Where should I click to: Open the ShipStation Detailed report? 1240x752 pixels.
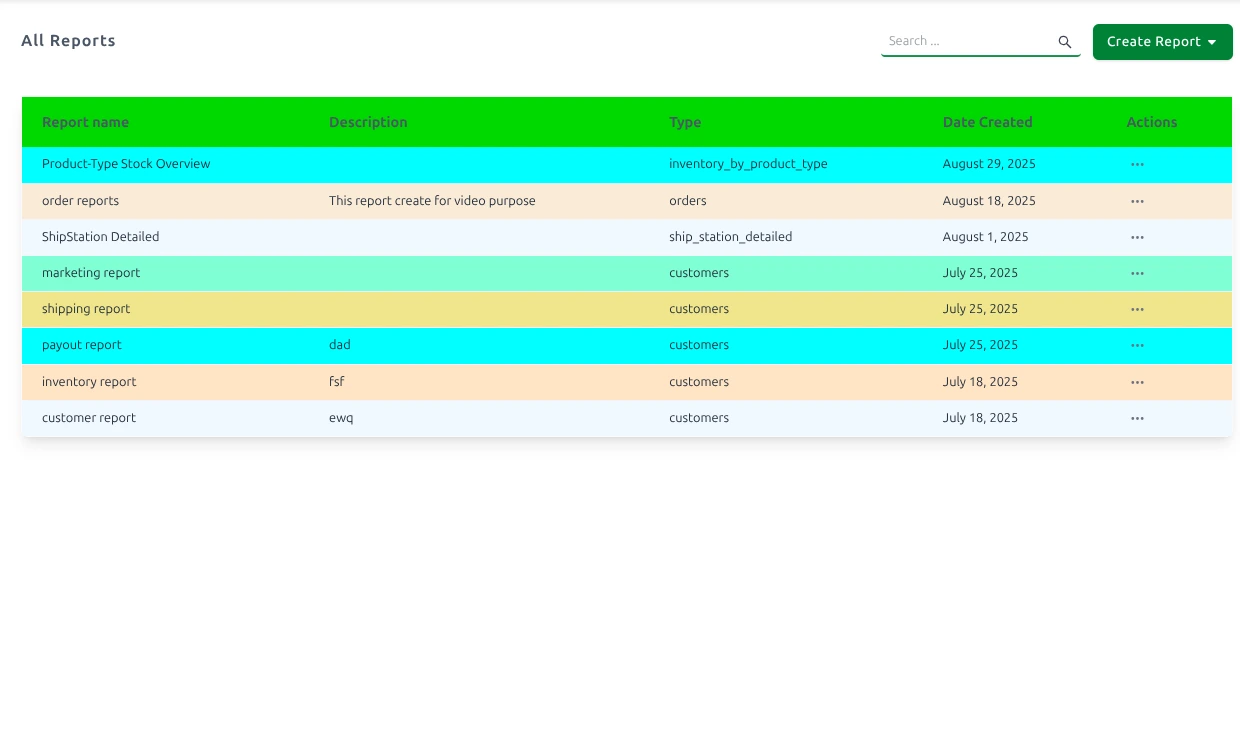tap(100, 237)
